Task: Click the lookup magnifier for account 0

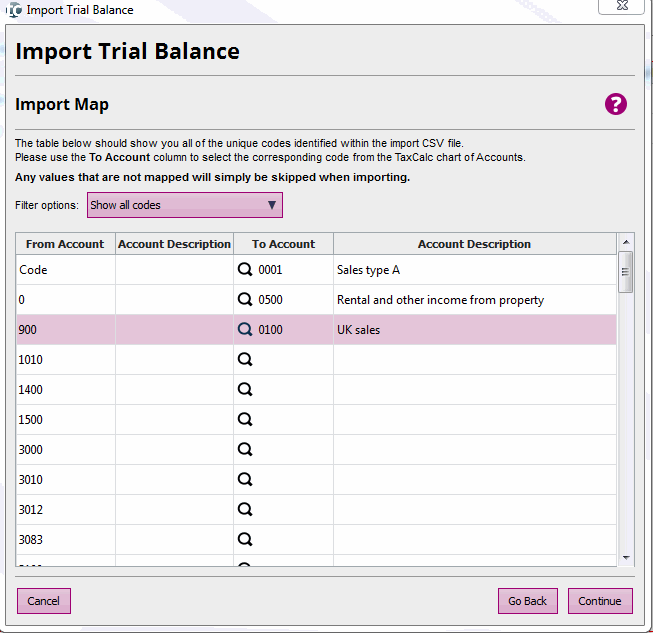Action: coord(244,300)
